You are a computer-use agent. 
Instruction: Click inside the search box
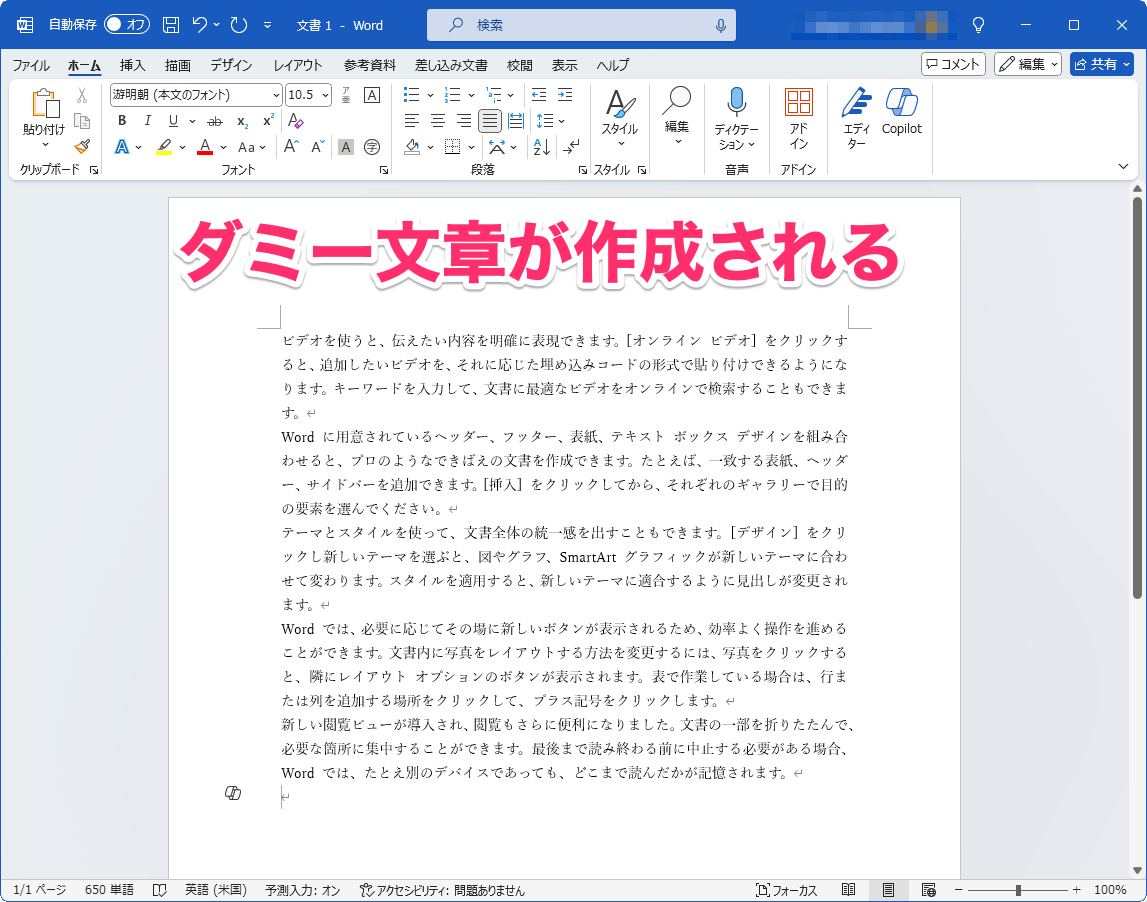point(580,25)
